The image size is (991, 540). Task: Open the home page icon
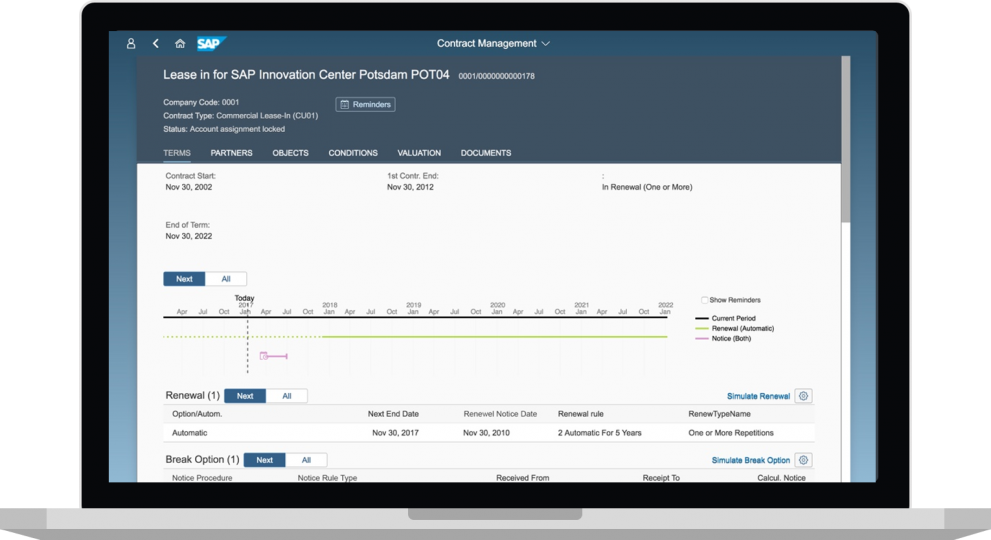tap(180, 44)
